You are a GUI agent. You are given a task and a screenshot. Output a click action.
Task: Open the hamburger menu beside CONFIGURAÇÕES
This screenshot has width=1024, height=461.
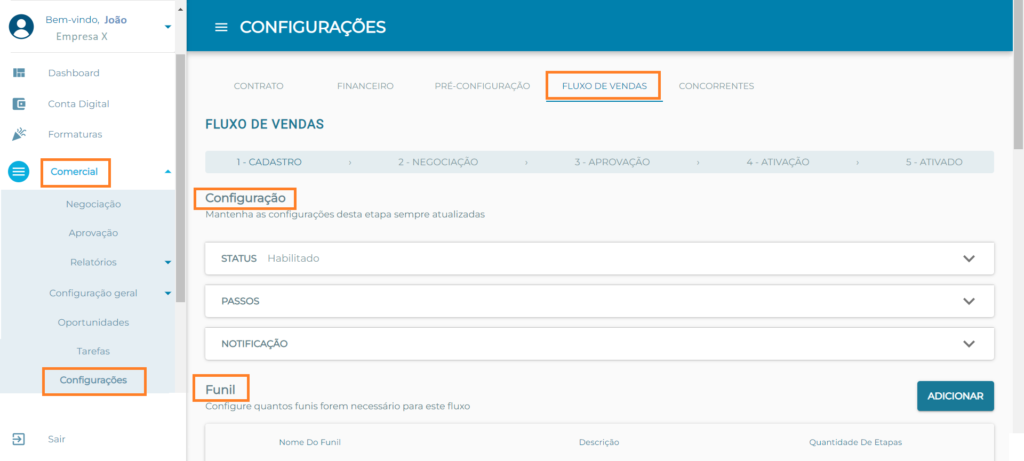[x=221, y=27]
